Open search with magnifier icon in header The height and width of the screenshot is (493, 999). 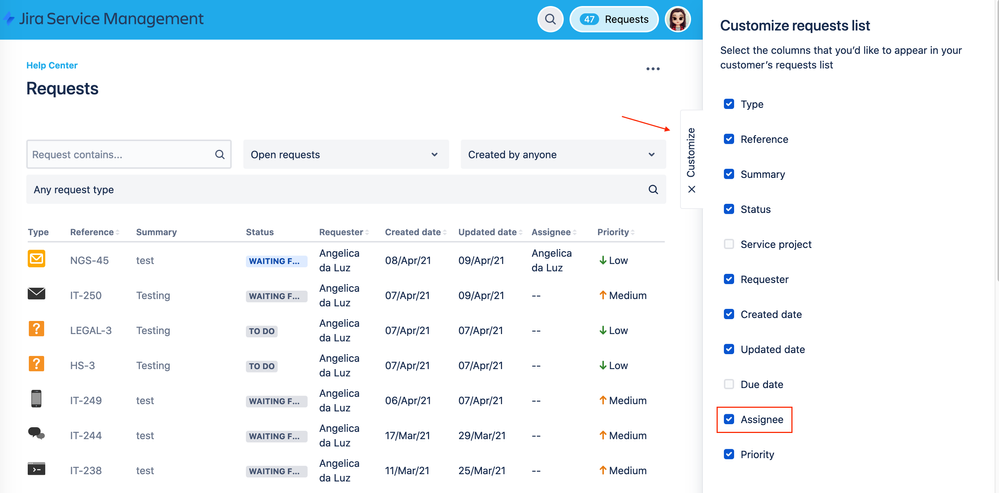tap(550, 19)
